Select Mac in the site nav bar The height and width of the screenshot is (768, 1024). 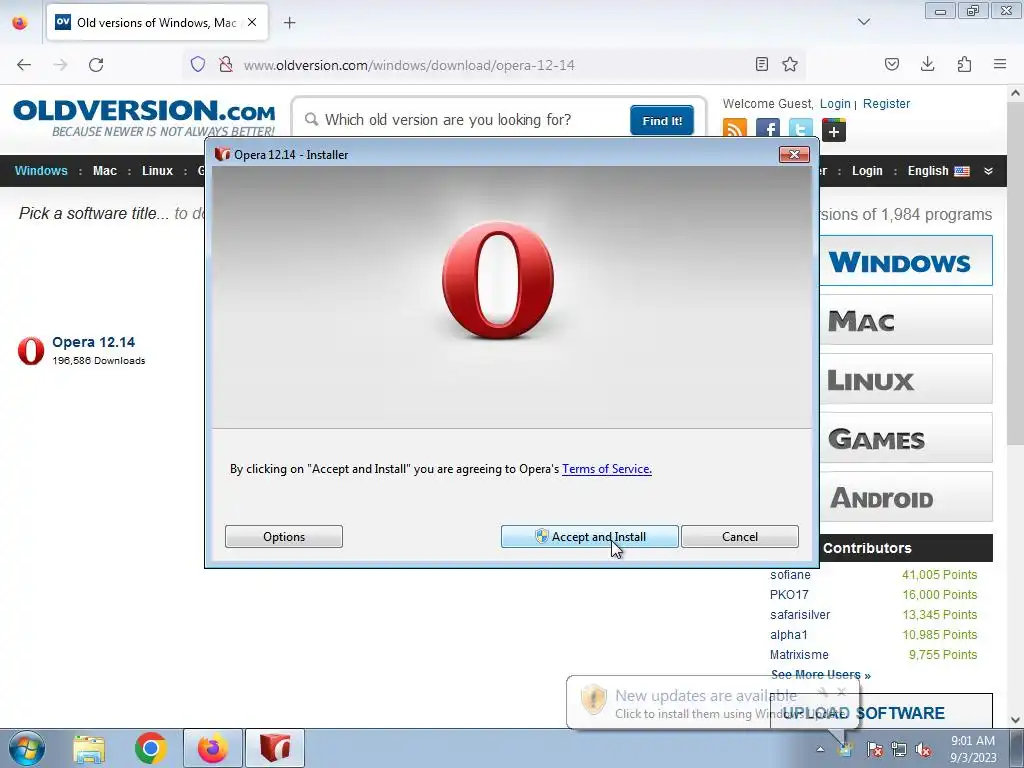(104, 171)
